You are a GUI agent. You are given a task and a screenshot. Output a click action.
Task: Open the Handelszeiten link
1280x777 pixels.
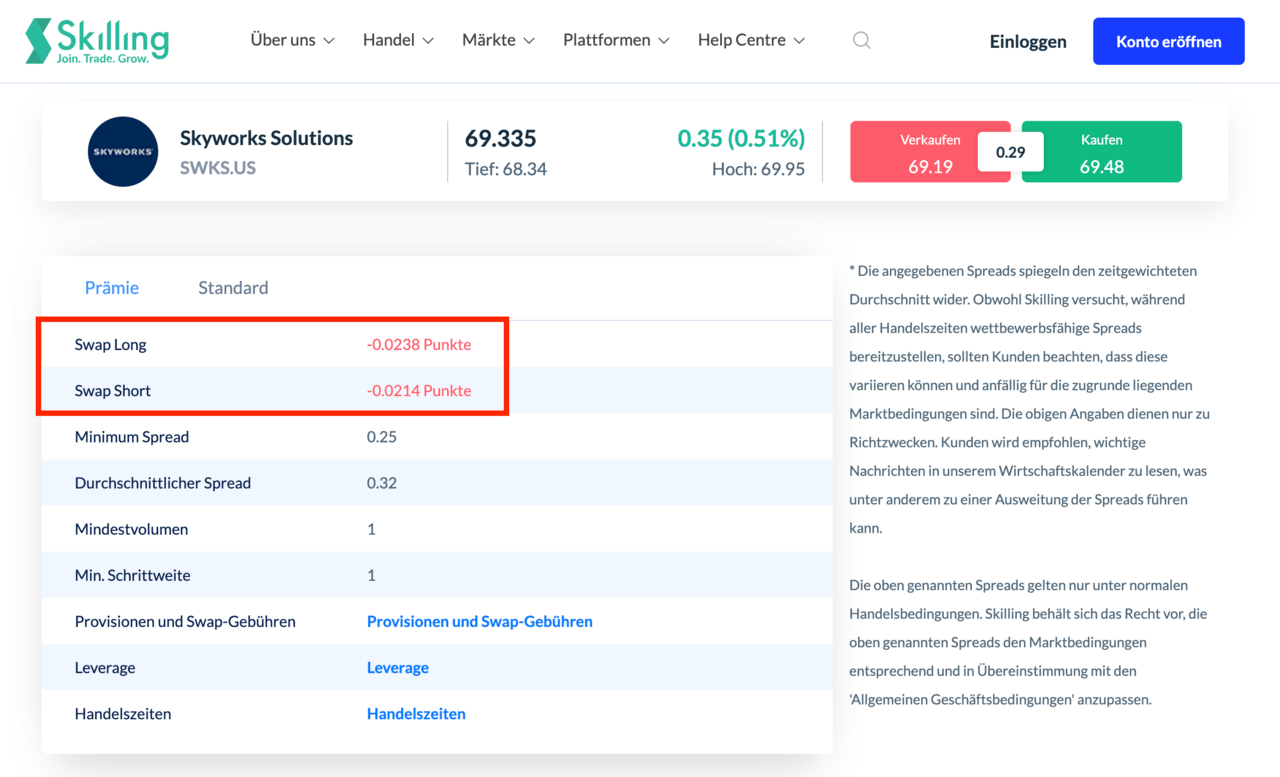click(416, 713)
